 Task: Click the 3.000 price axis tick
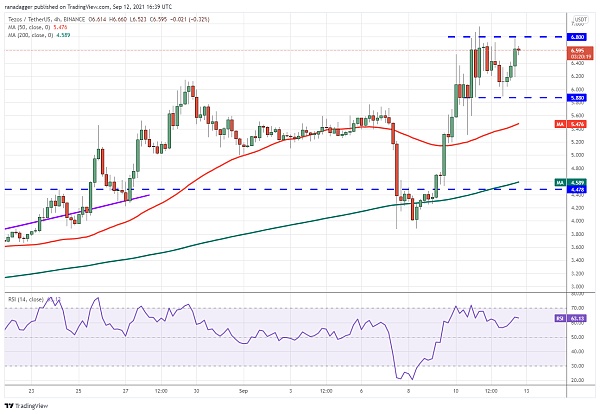[x=577, y=286]
